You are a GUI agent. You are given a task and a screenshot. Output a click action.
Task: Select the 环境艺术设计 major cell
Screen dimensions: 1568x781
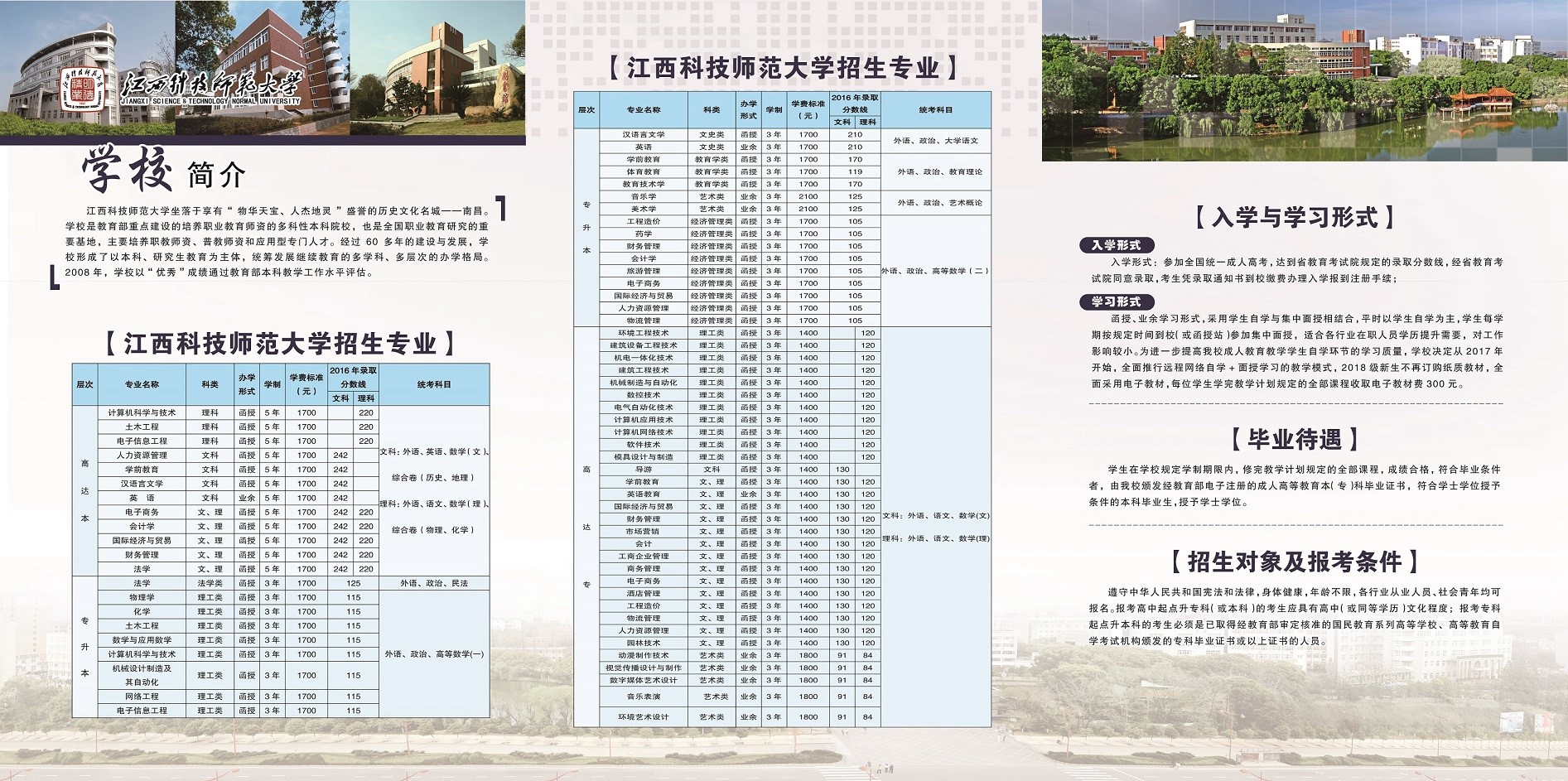point(644,717)
